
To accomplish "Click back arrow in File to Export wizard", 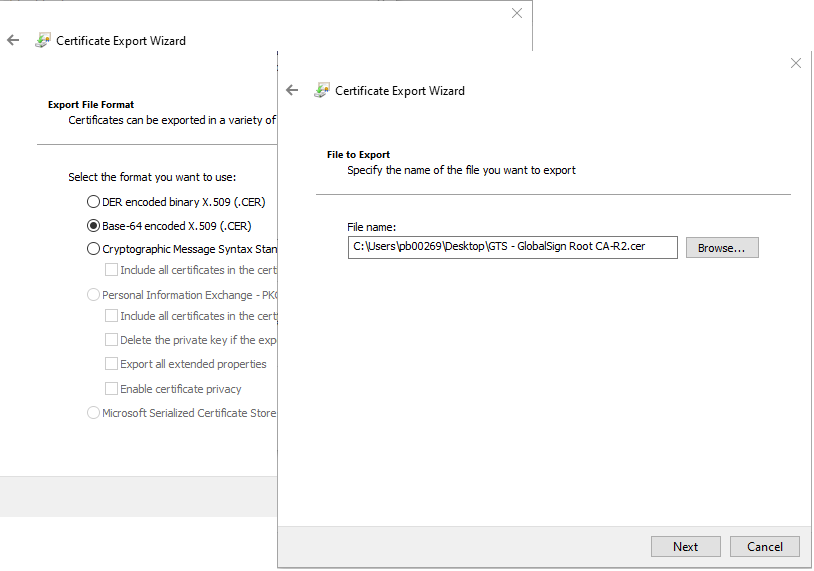I will tap(292, 90).
